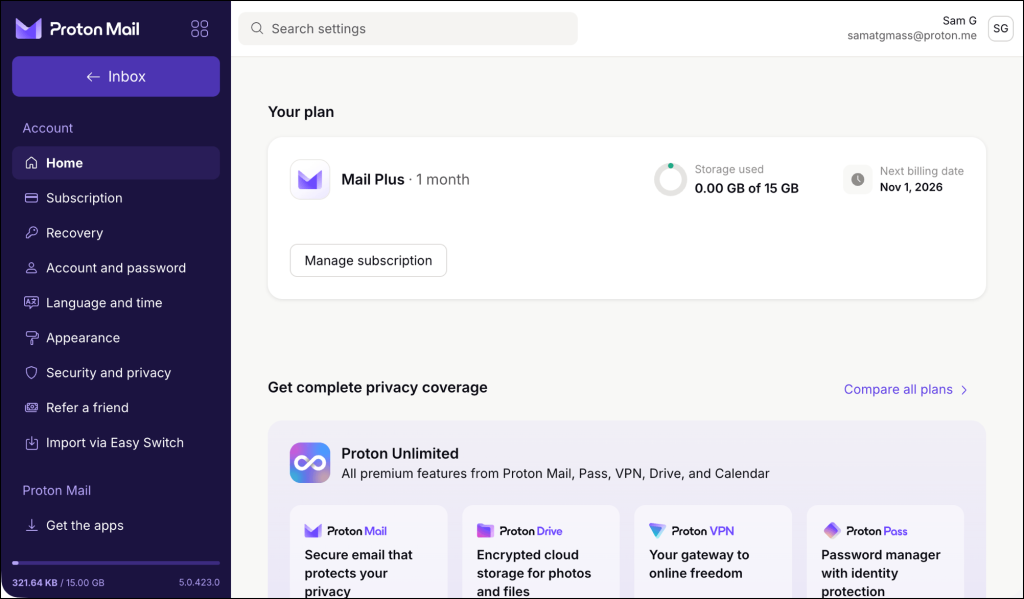Image resolution: width=1024 pixels, height=599 pixels.
Task: Click the clock icon beside Next billing date
Action: [x=857, y=180]
